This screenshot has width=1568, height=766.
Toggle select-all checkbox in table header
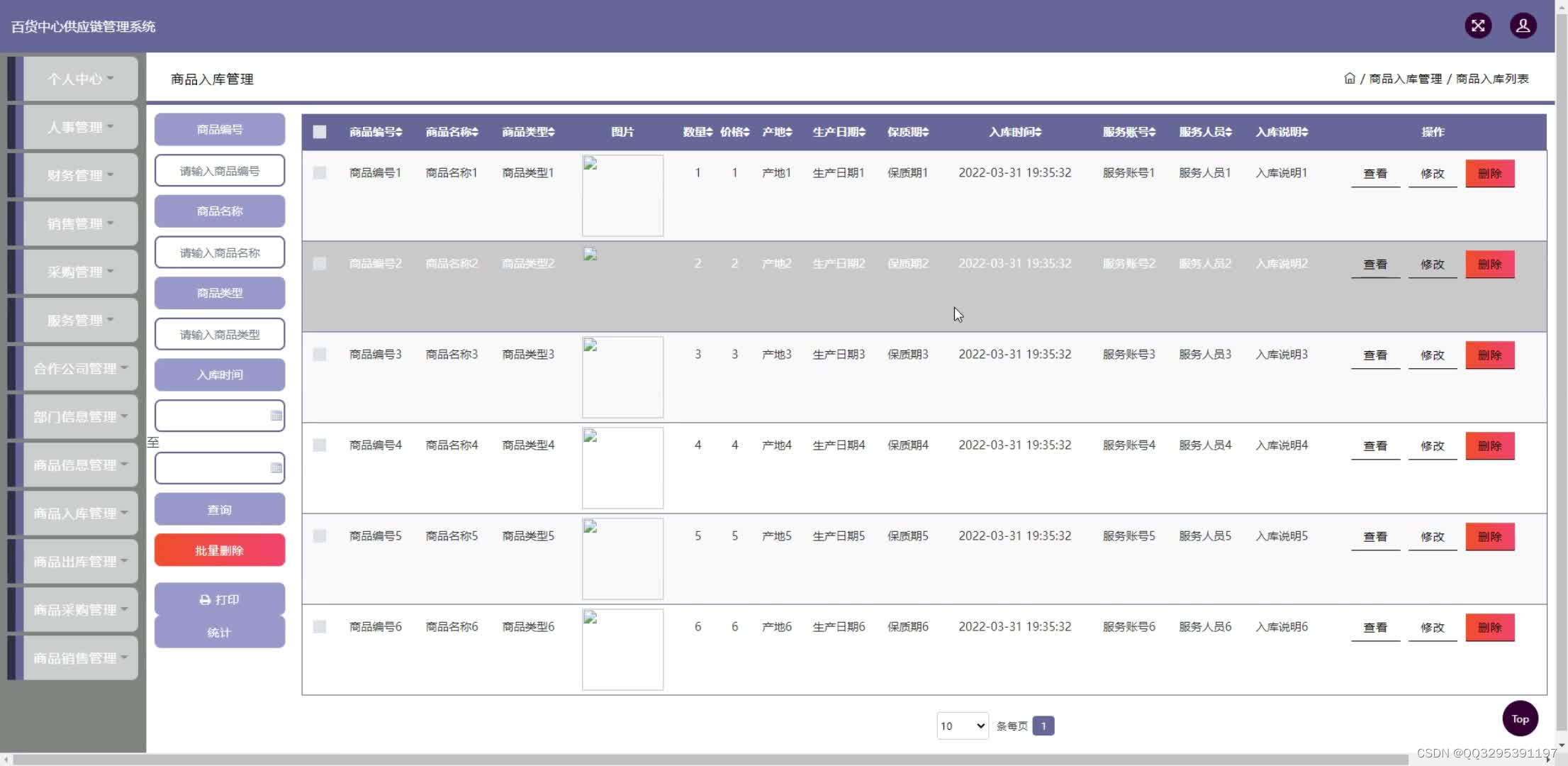[320, 132]
